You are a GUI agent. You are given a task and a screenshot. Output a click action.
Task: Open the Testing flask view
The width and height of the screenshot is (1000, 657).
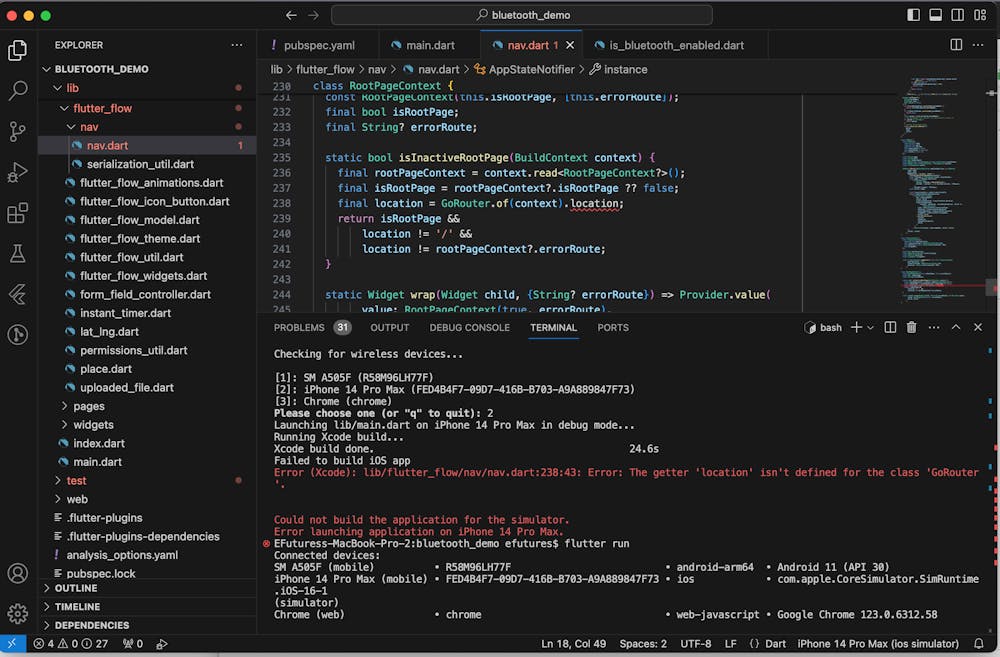click(17, 254)
